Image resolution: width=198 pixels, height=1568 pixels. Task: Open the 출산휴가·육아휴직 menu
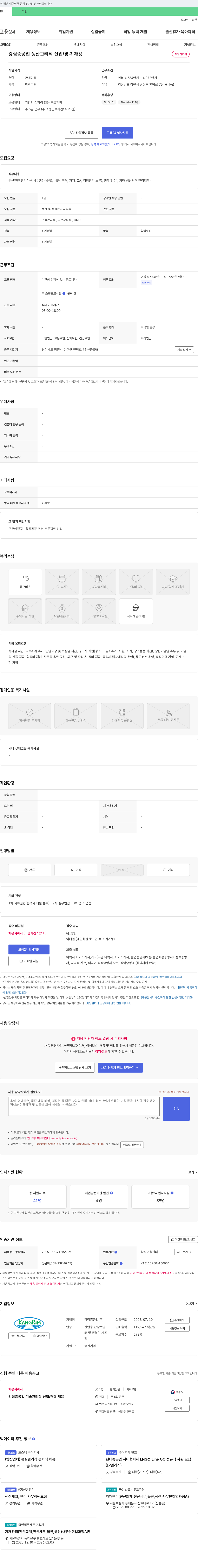[180, 32]
